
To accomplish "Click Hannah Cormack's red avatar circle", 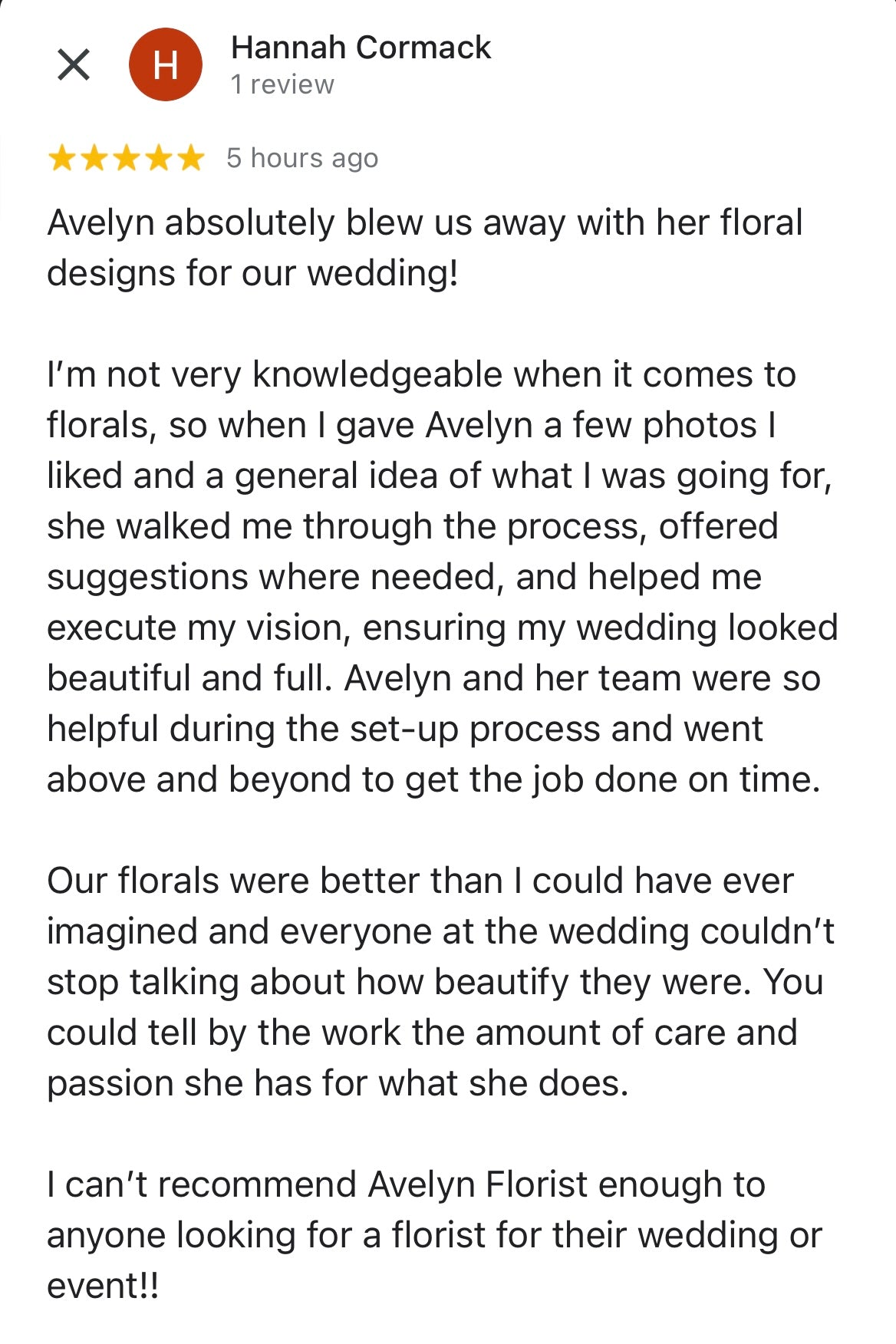I will pos(166,65).
